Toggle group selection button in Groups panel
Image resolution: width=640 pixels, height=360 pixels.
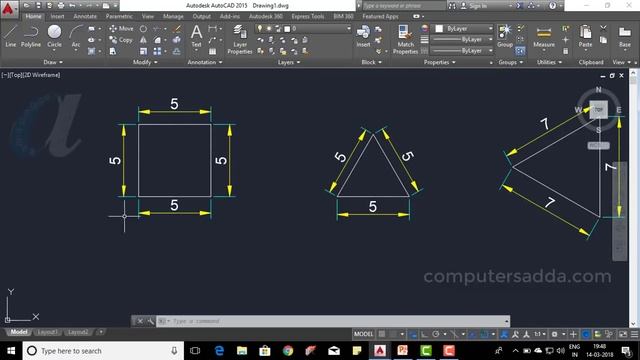(x=520, y=51)
